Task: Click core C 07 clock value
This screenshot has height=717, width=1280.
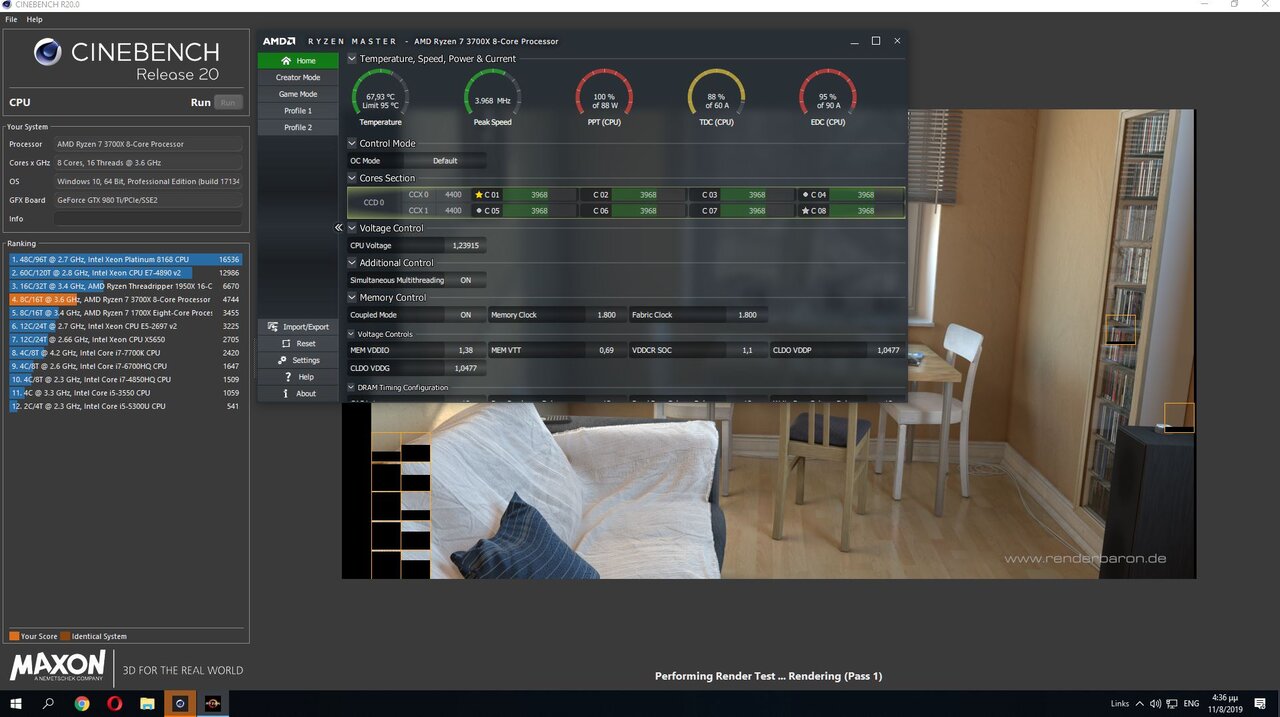Action: pos(757,211)
